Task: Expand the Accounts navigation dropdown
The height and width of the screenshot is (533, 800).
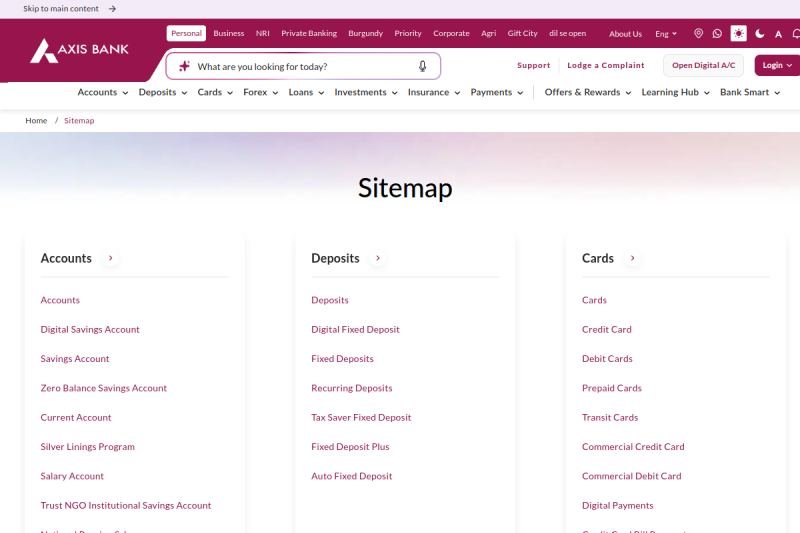Action: pyautogui.click(x=103, y=92)
